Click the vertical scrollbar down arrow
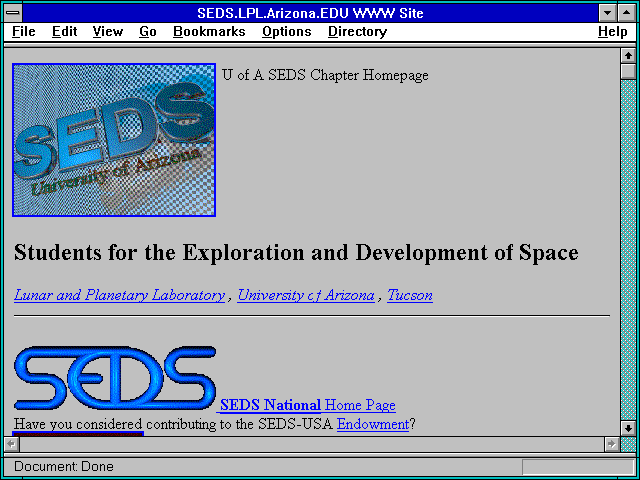Viewport: 640px width, 480px height. coord(628,429)
